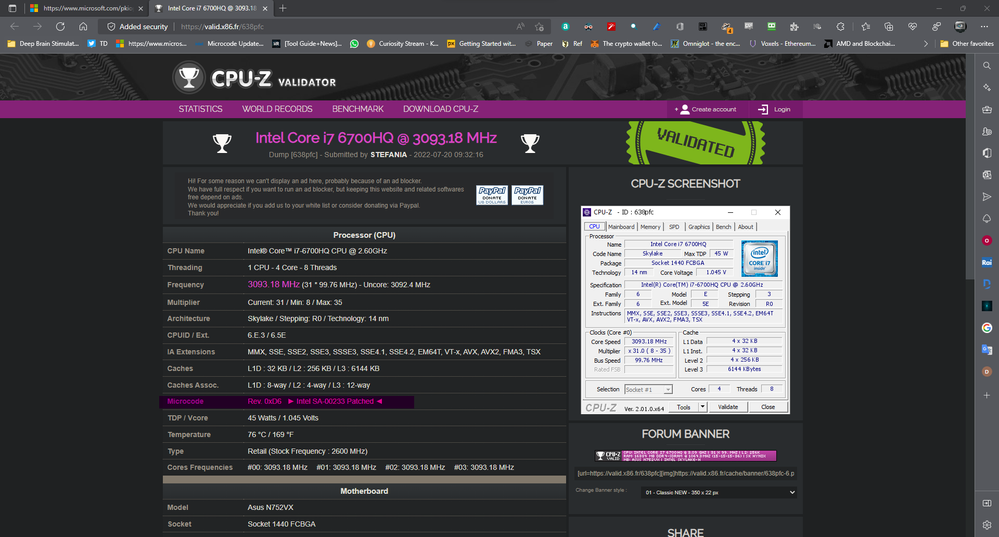Click the Outlook icon in Edge sidebar
The height and width of the screenshot is (537, 999).
986,175
